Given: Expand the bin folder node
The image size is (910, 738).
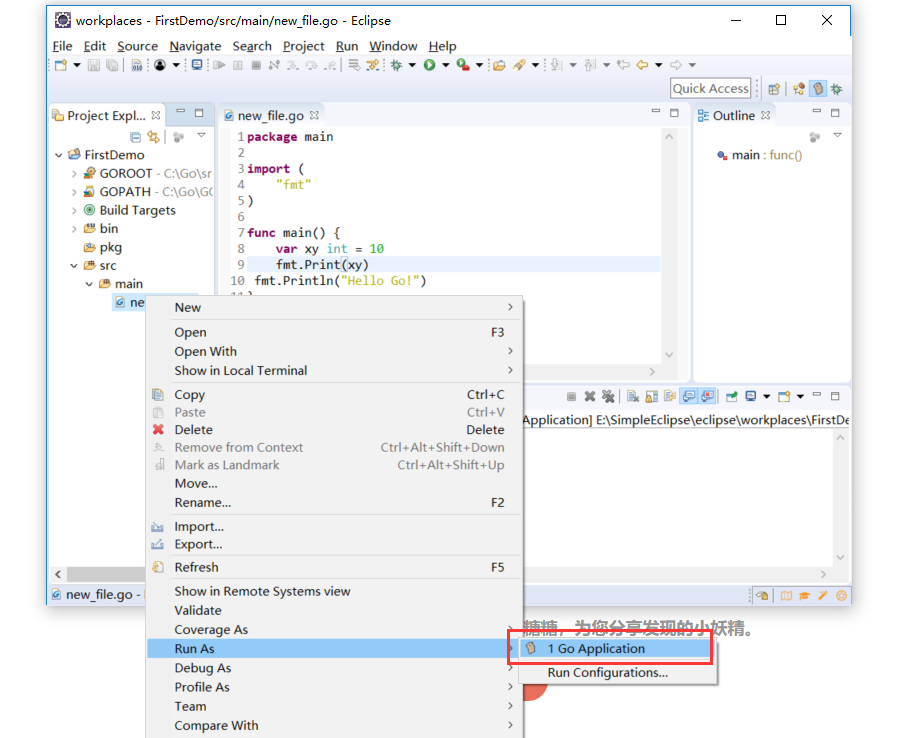Looking at the screenshot, I should 74,229.
